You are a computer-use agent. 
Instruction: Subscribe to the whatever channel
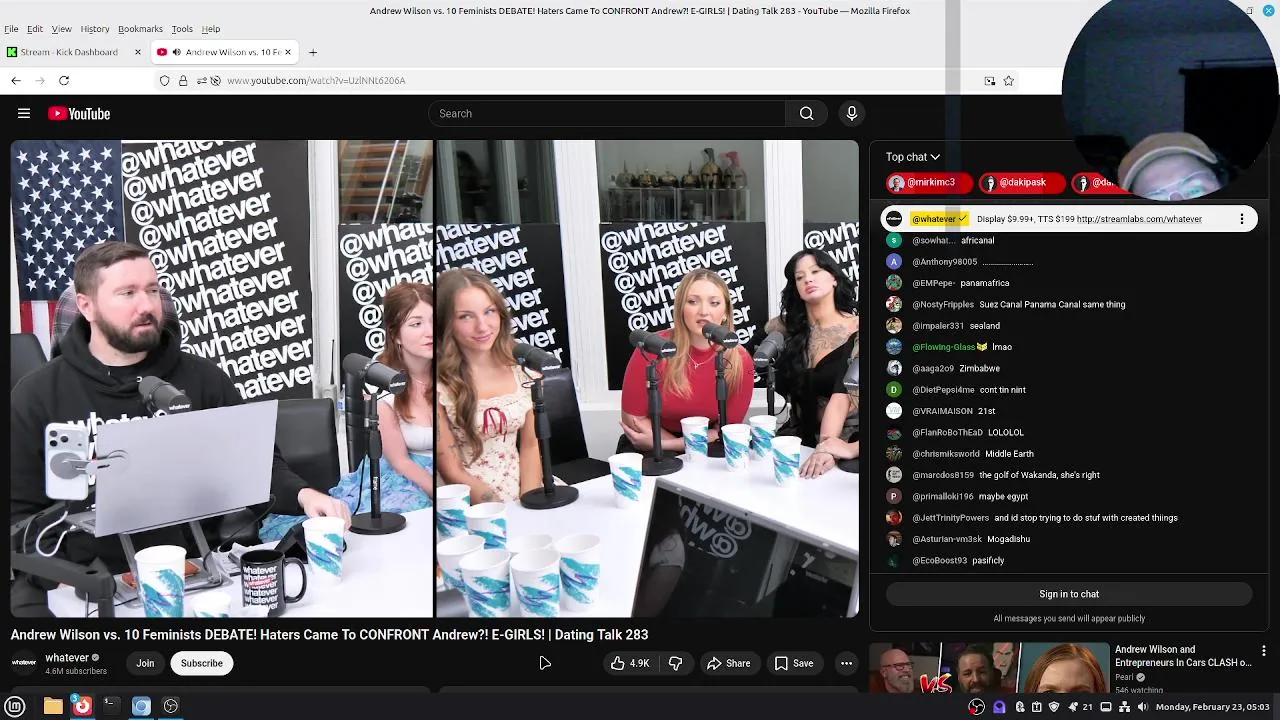[201, 663]
